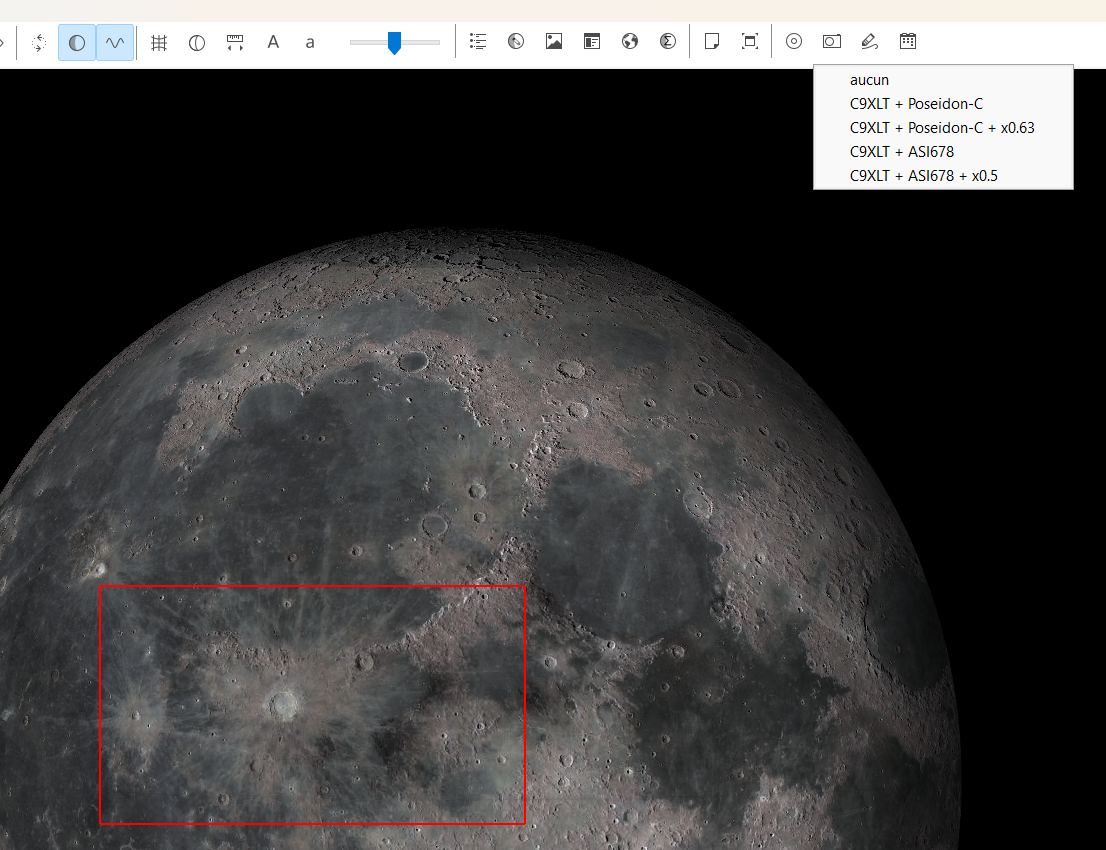The height and width of the screenshot is (850, 1106).
Task: Click the fullscreen frame icon
Action: coord(750,42)
